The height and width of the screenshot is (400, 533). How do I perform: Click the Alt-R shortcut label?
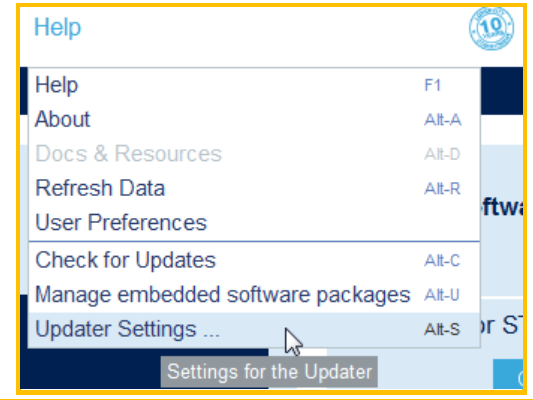442,188
